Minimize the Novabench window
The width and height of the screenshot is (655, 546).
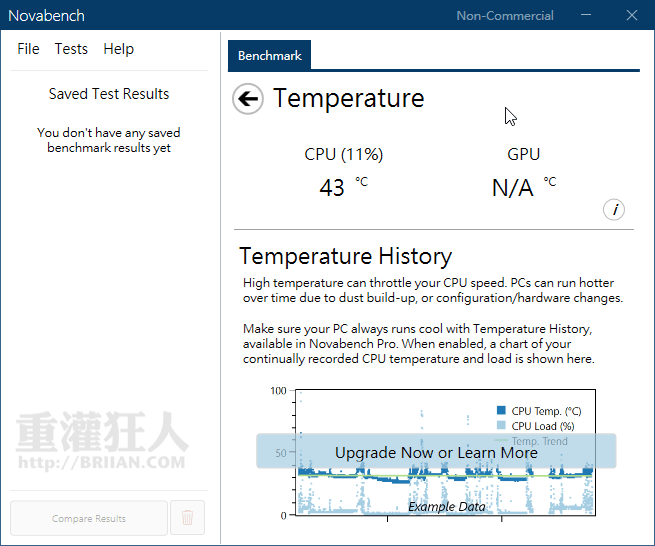(587, 15)
